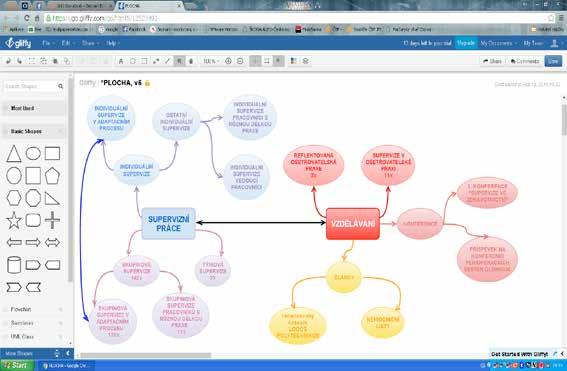Click the zoom out magnifier icon

point(240,61)
